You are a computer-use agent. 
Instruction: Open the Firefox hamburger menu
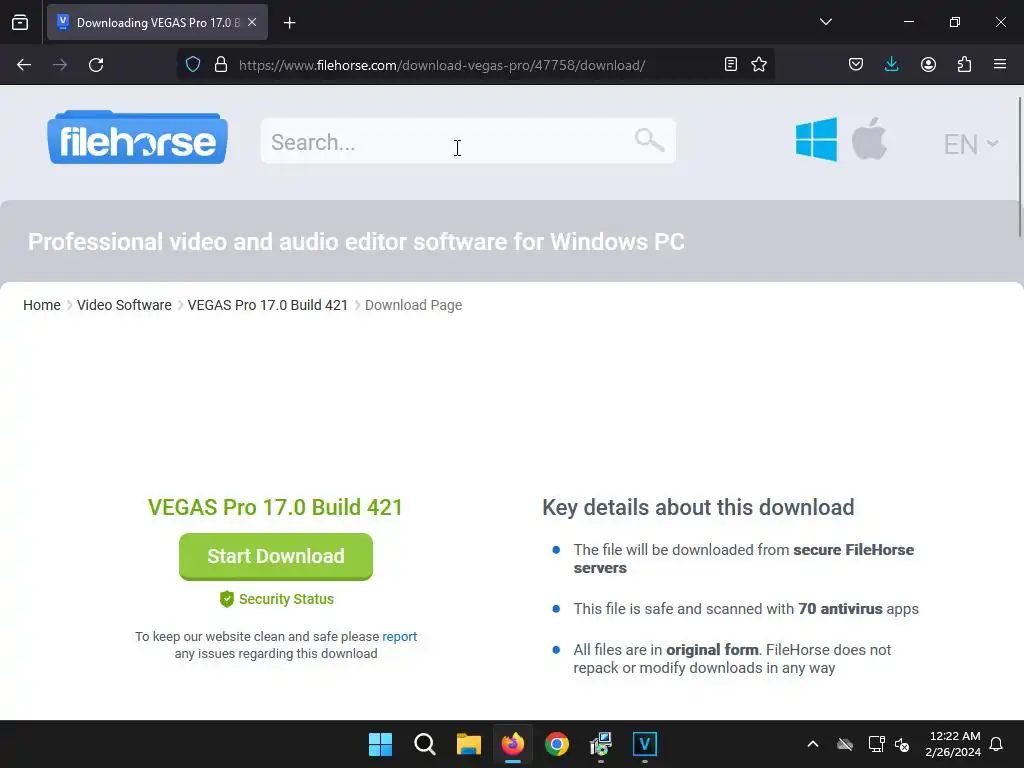(1000, 64)
